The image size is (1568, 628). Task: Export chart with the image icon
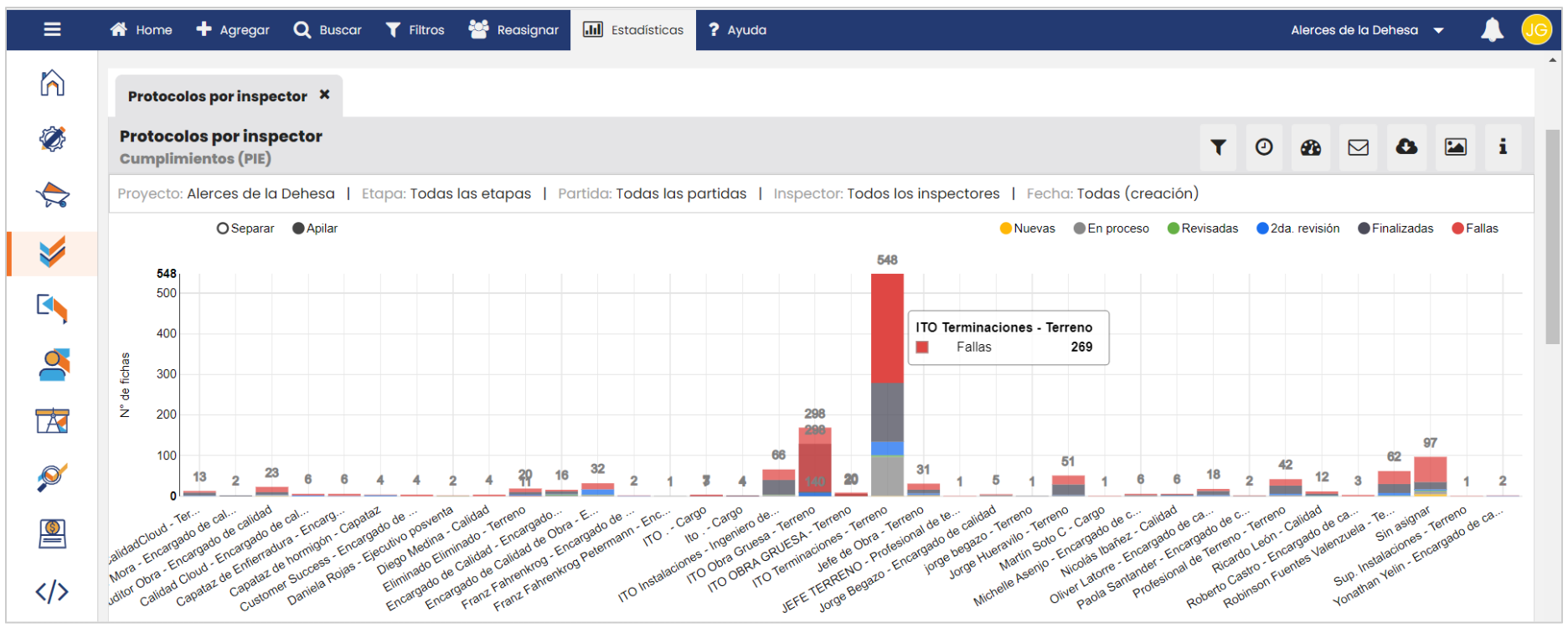point(1456,147)
